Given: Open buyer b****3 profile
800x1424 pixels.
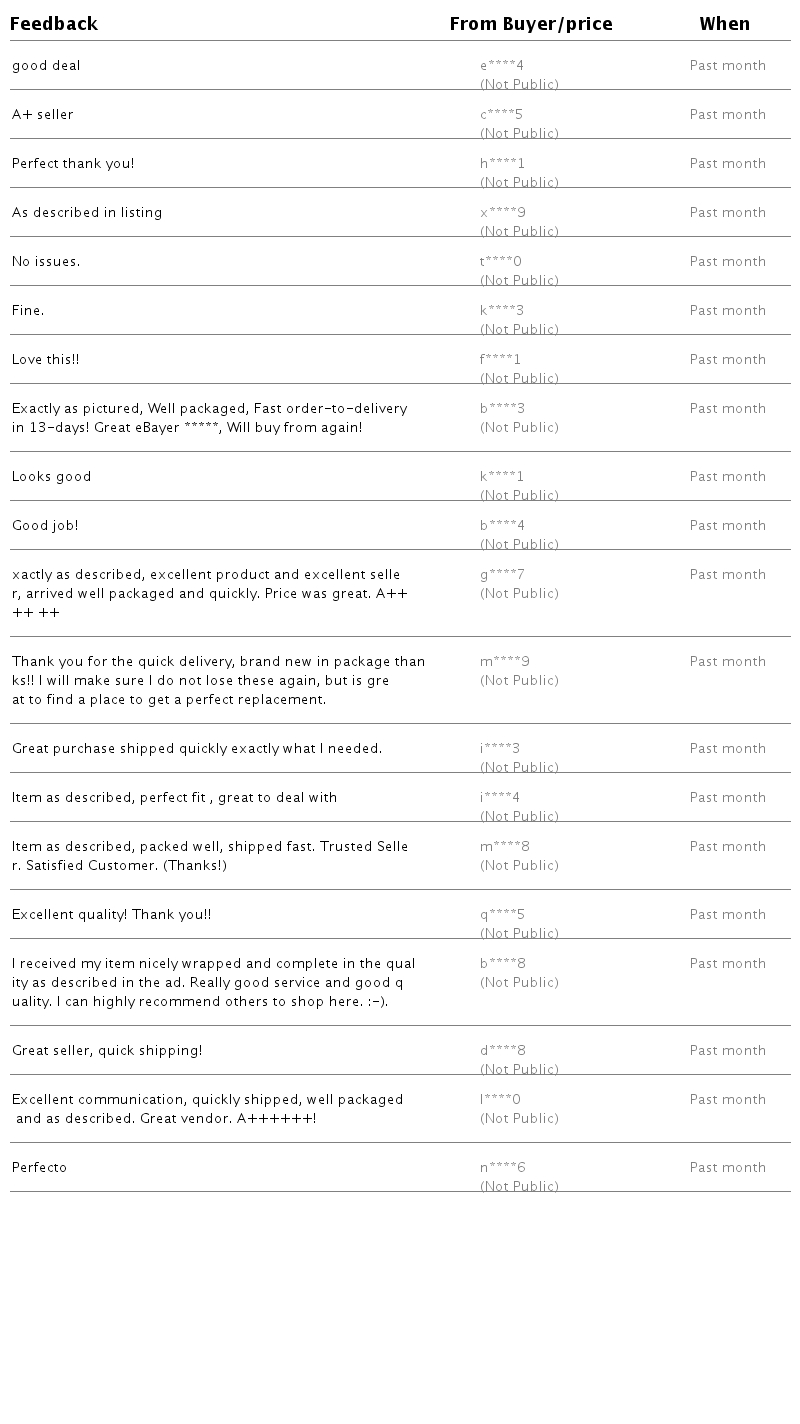Looking at the screenshot, I should pos(503,409).
